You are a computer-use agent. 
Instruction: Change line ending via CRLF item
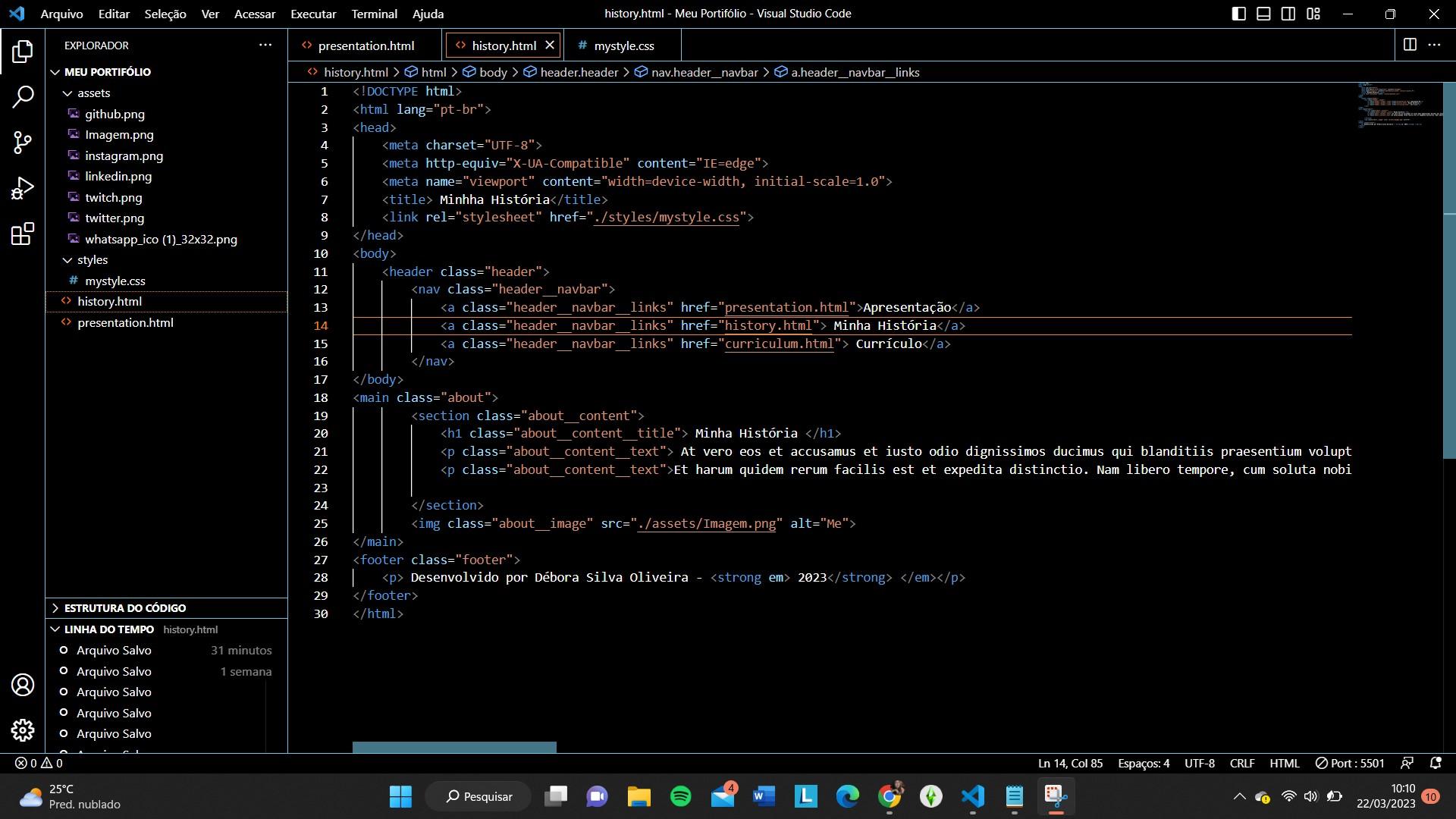1242,764
